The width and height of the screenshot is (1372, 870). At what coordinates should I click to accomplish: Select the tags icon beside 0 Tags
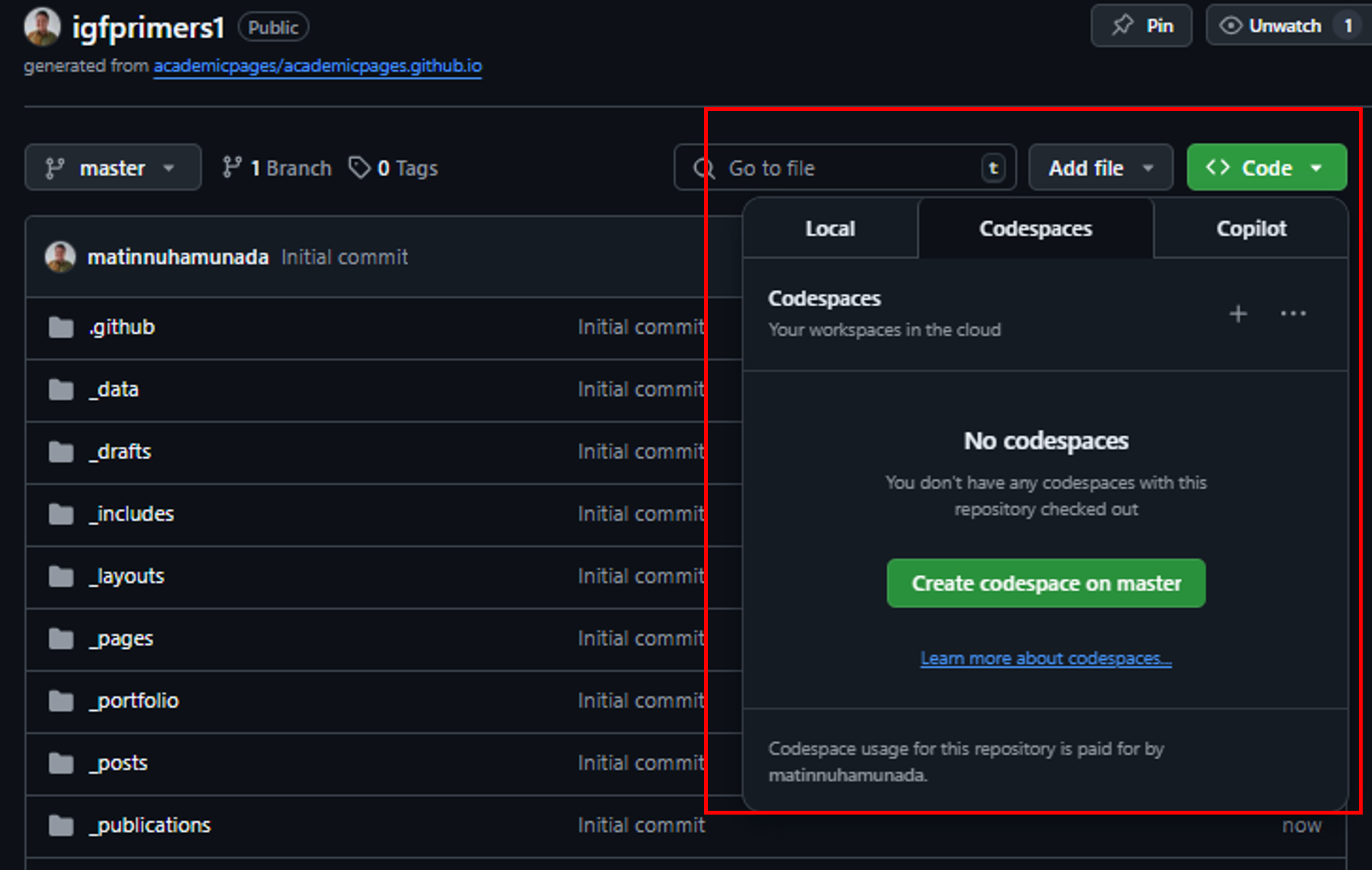tap(360, 167)
